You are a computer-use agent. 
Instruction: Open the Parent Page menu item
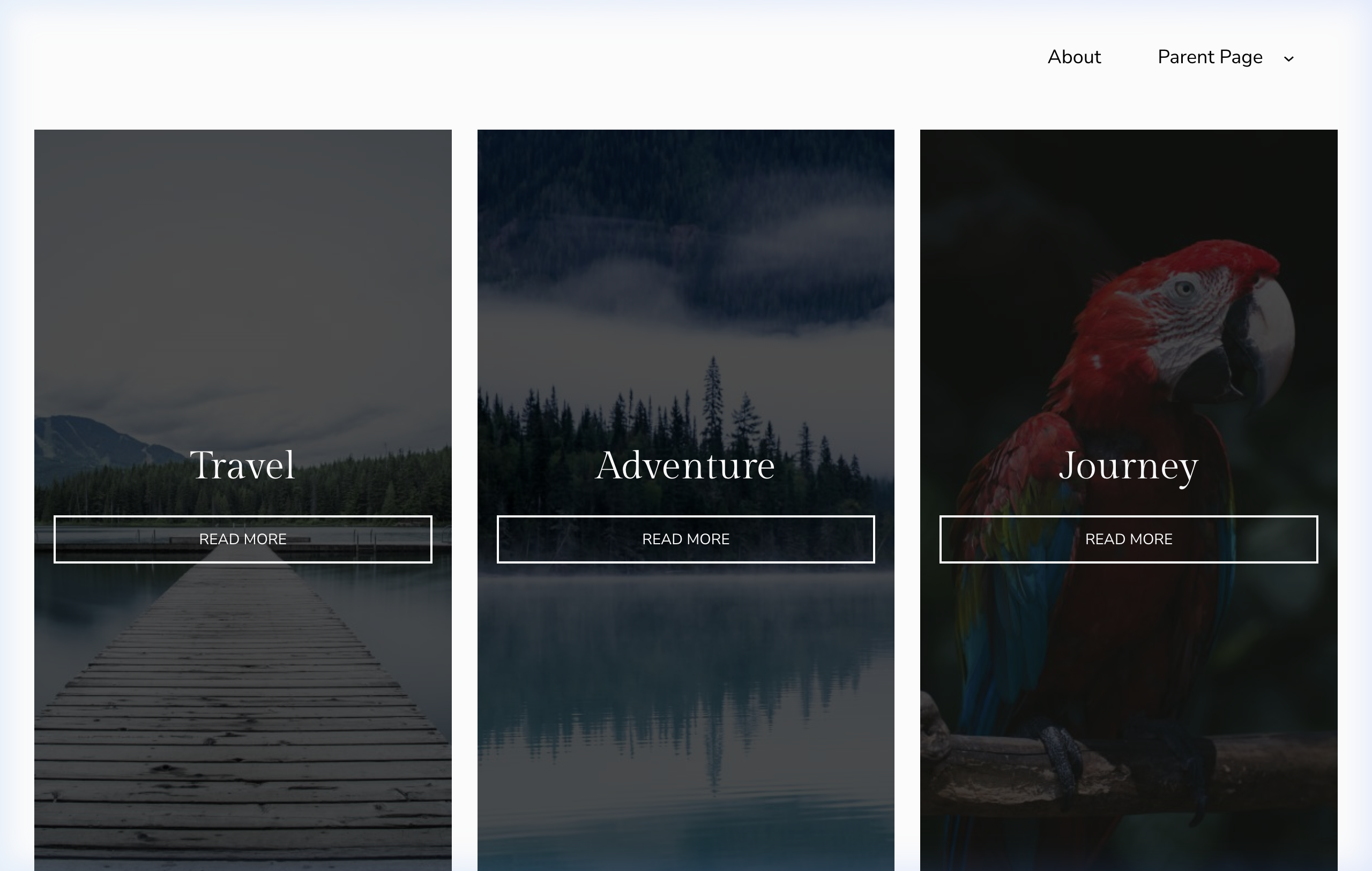pyautogui.click(x=1210, y=57)
